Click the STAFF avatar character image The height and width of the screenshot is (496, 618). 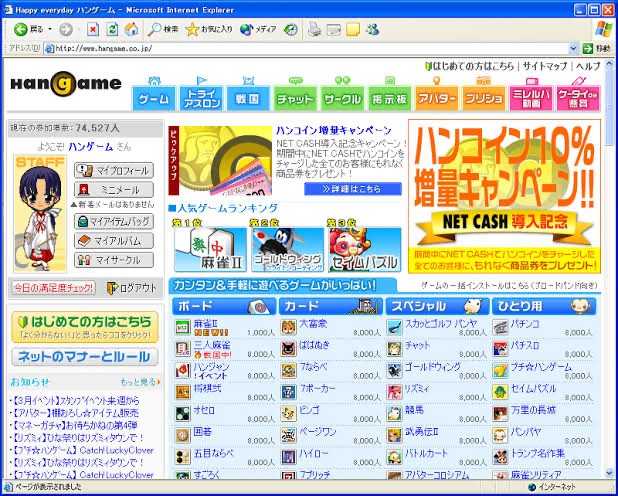40,214
